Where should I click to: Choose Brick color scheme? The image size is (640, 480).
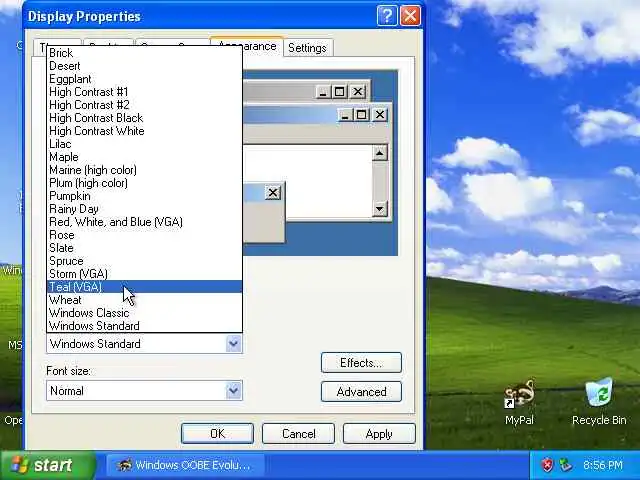point(144,53)
